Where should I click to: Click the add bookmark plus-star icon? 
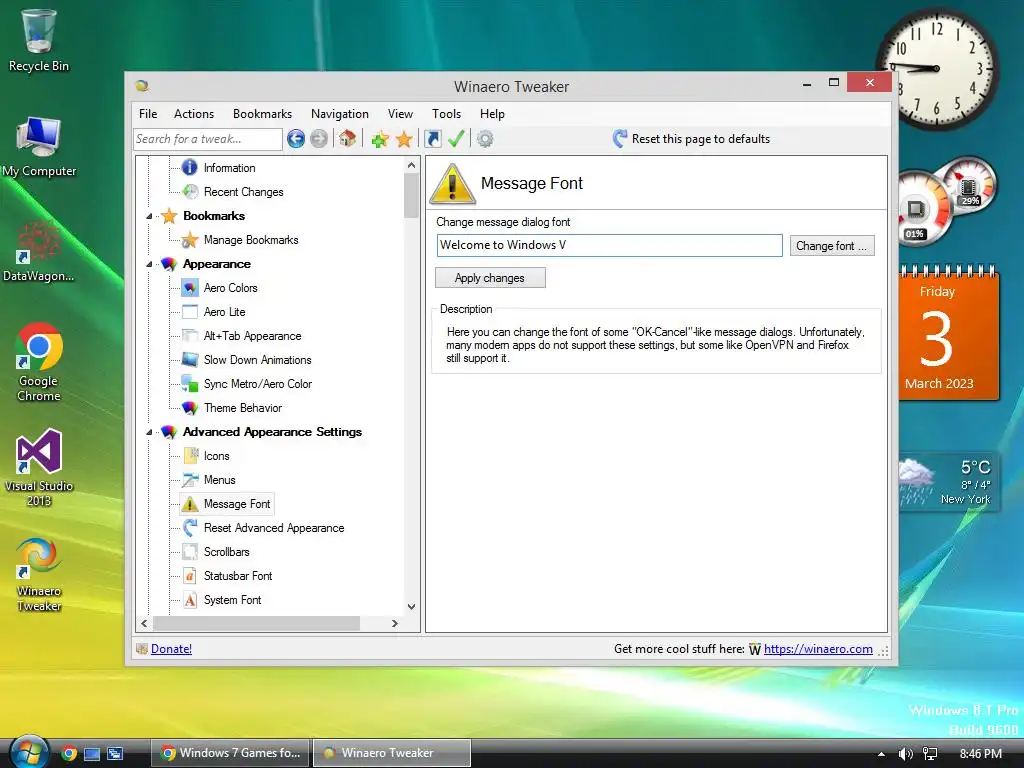pyautogui.click(x=380, y=139)
